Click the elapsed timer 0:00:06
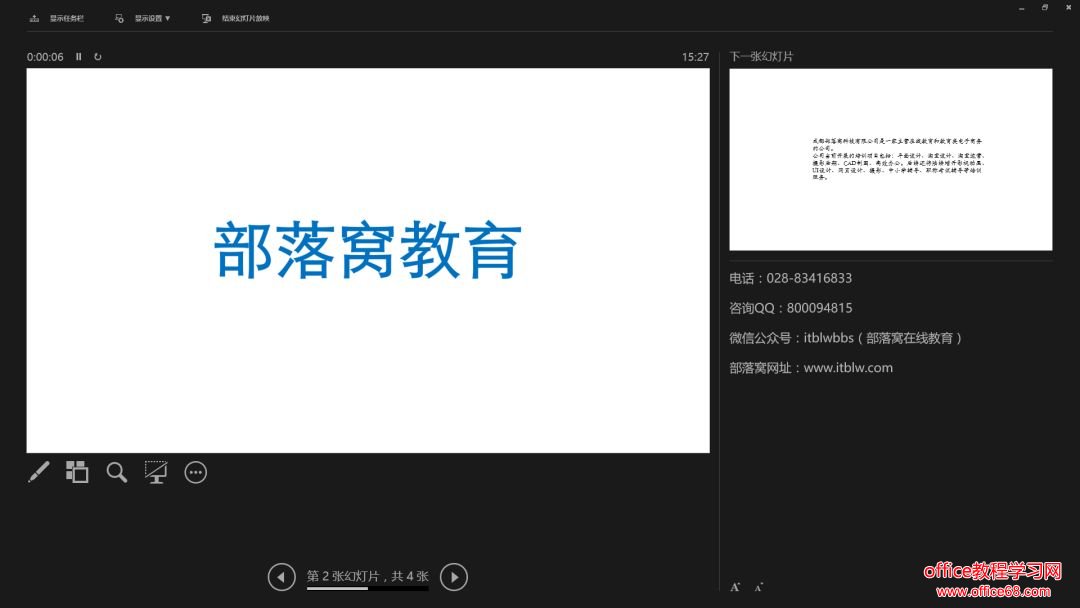Screen dimensions: 1080x608 (x=45, y=57)
